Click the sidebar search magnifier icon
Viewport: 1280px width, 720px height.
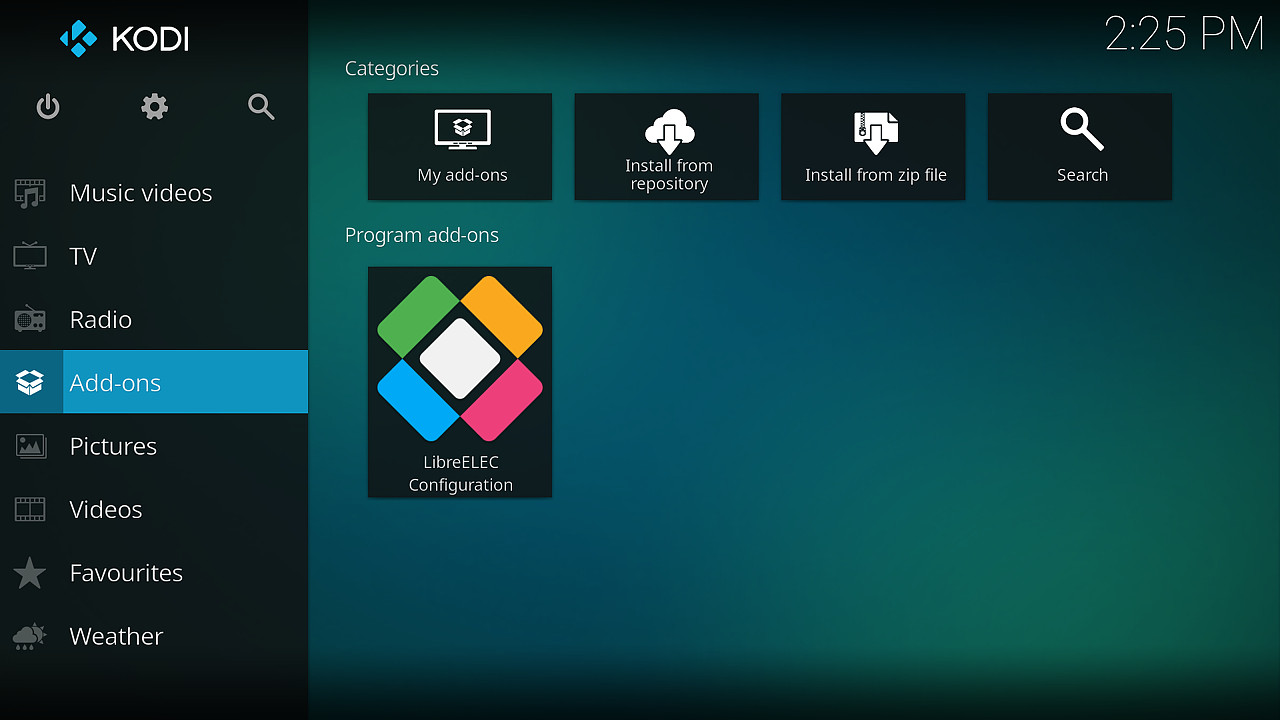[x=261, y=107]
